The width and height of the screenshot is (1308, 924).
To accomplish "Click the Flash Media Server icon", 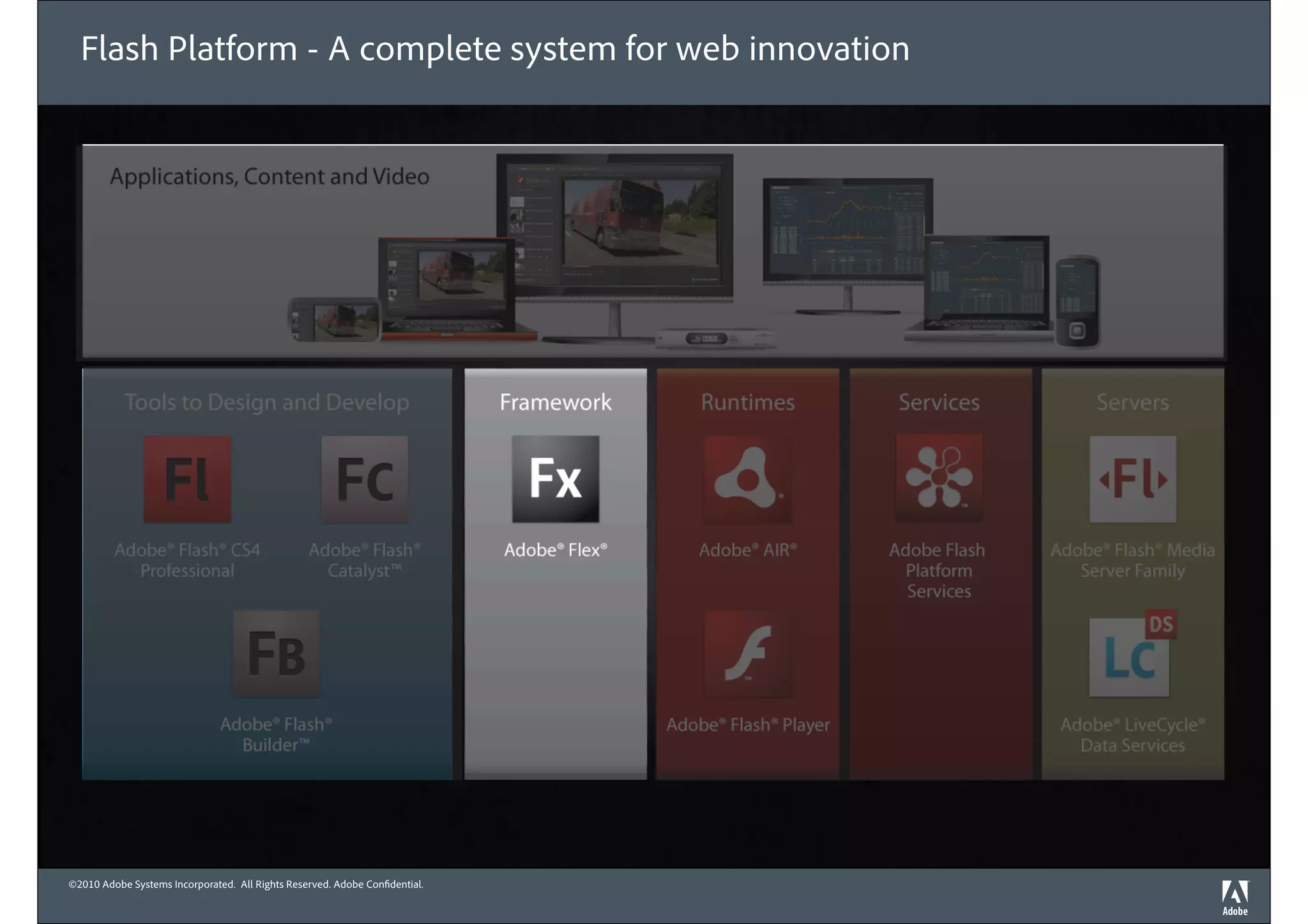I will tap(1132, 480).
